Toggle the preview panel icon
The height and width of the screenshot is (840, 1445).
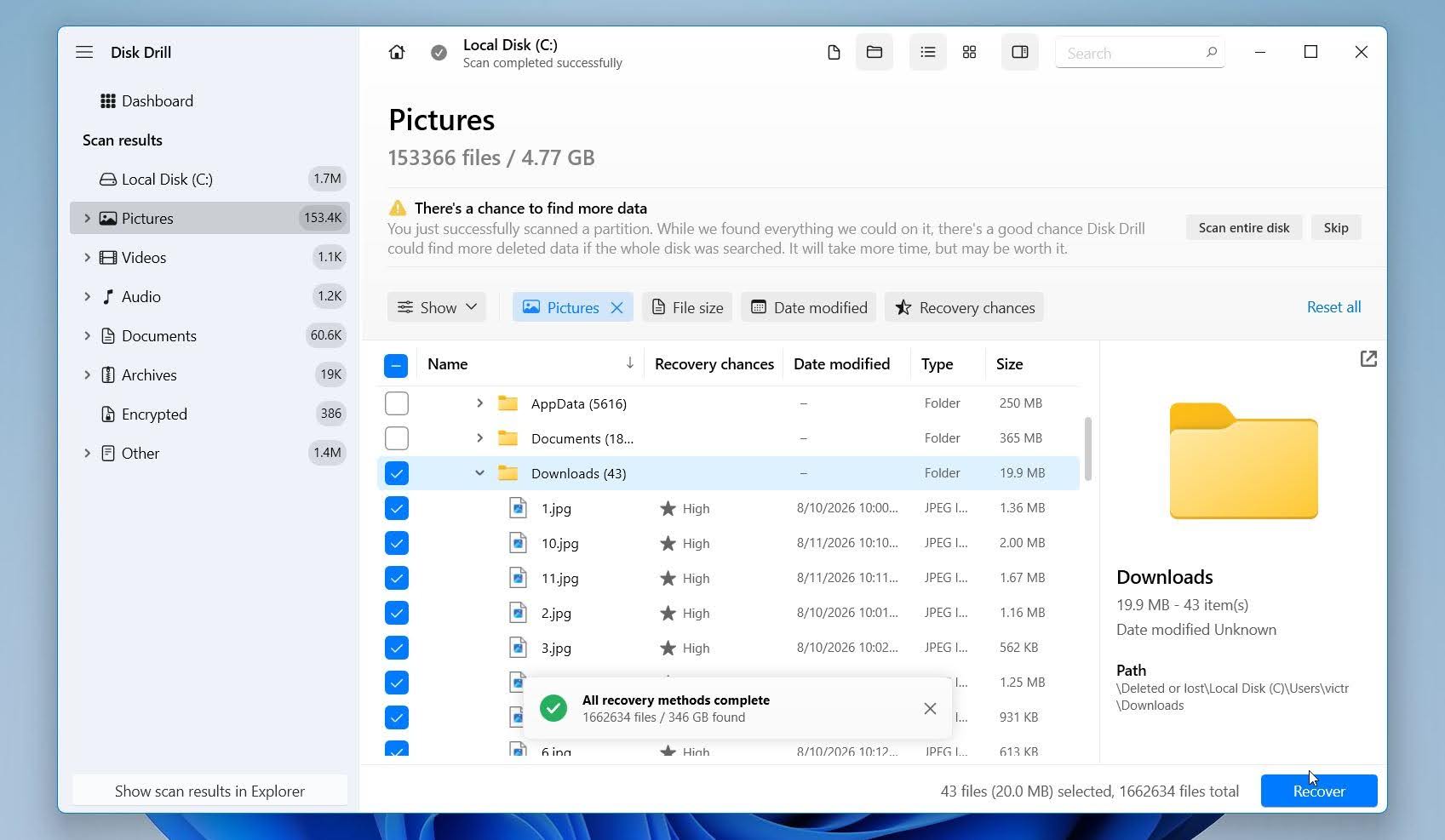(1020, 52)
